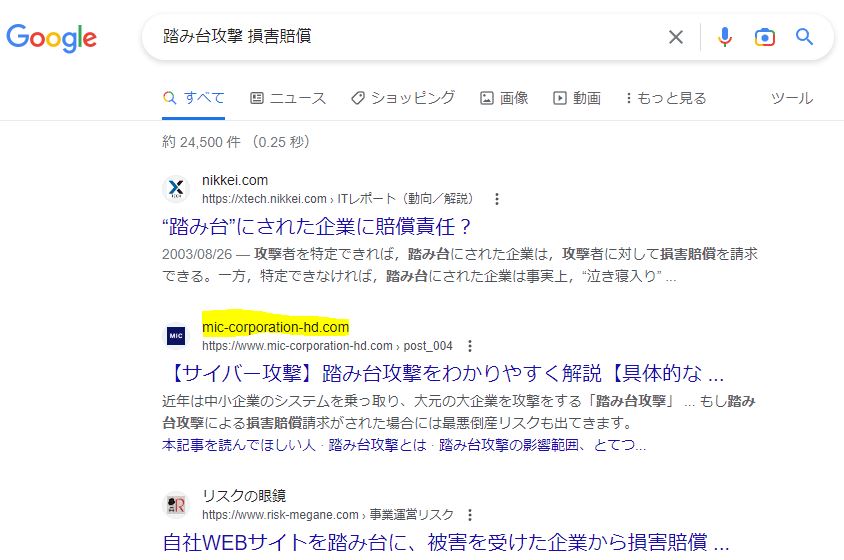Click mic-corporation-hd.com site name
The height and width of the screenshot is (560, 844).
(x=276, y=327)
